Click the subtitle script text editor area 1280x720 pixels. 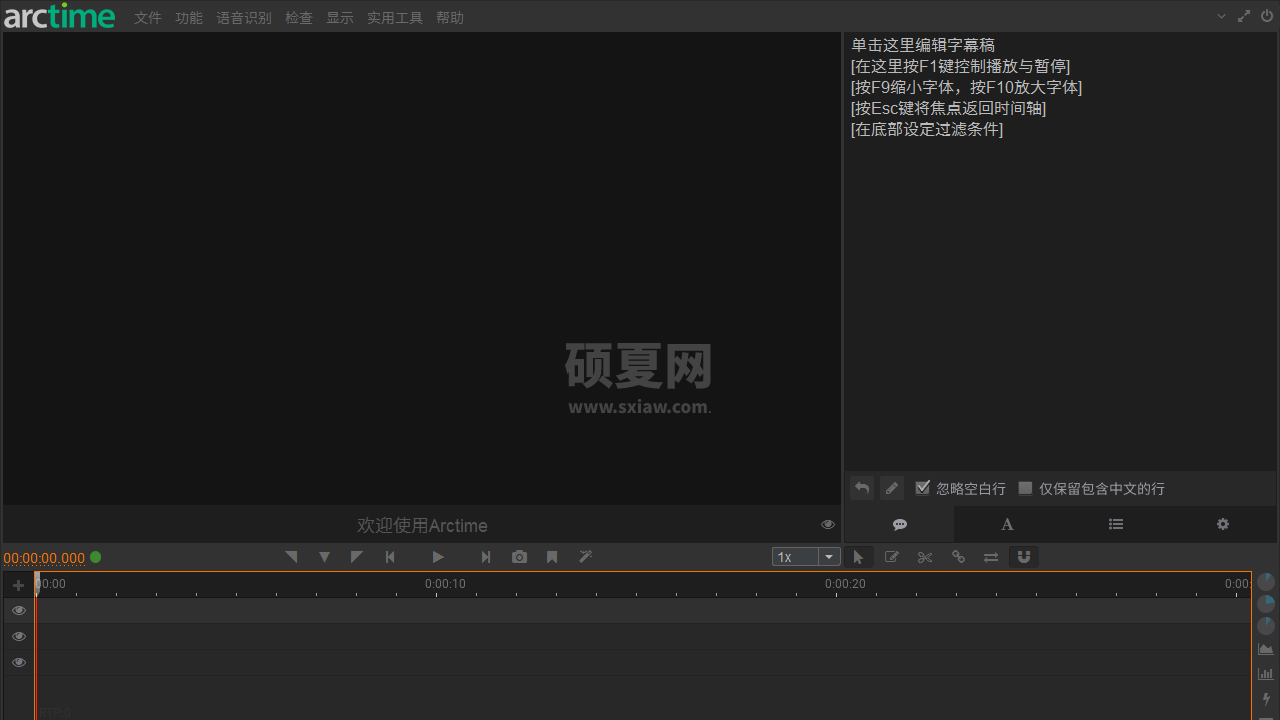pyautogui.click(x=1060, y=251)
